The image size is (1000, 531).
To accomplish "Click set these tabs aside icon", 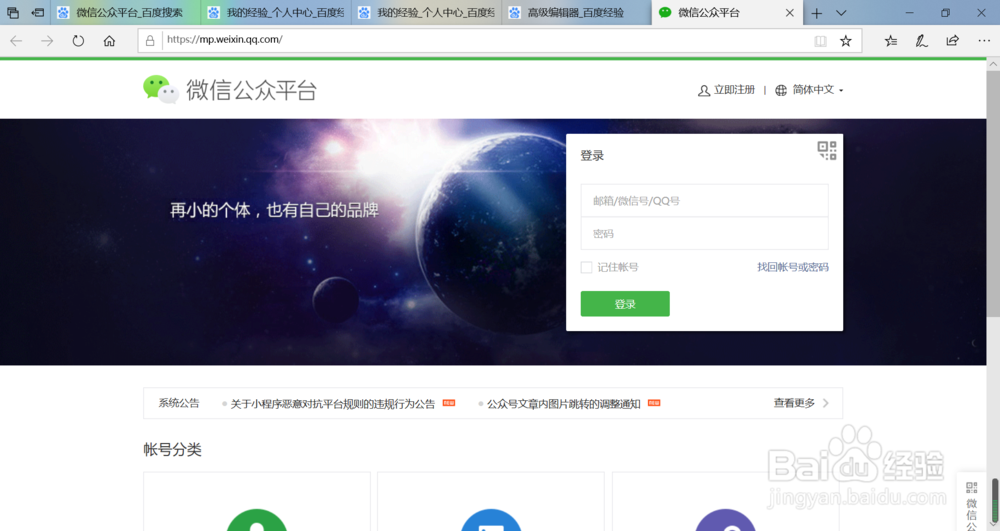I will [x=38, y=12].
